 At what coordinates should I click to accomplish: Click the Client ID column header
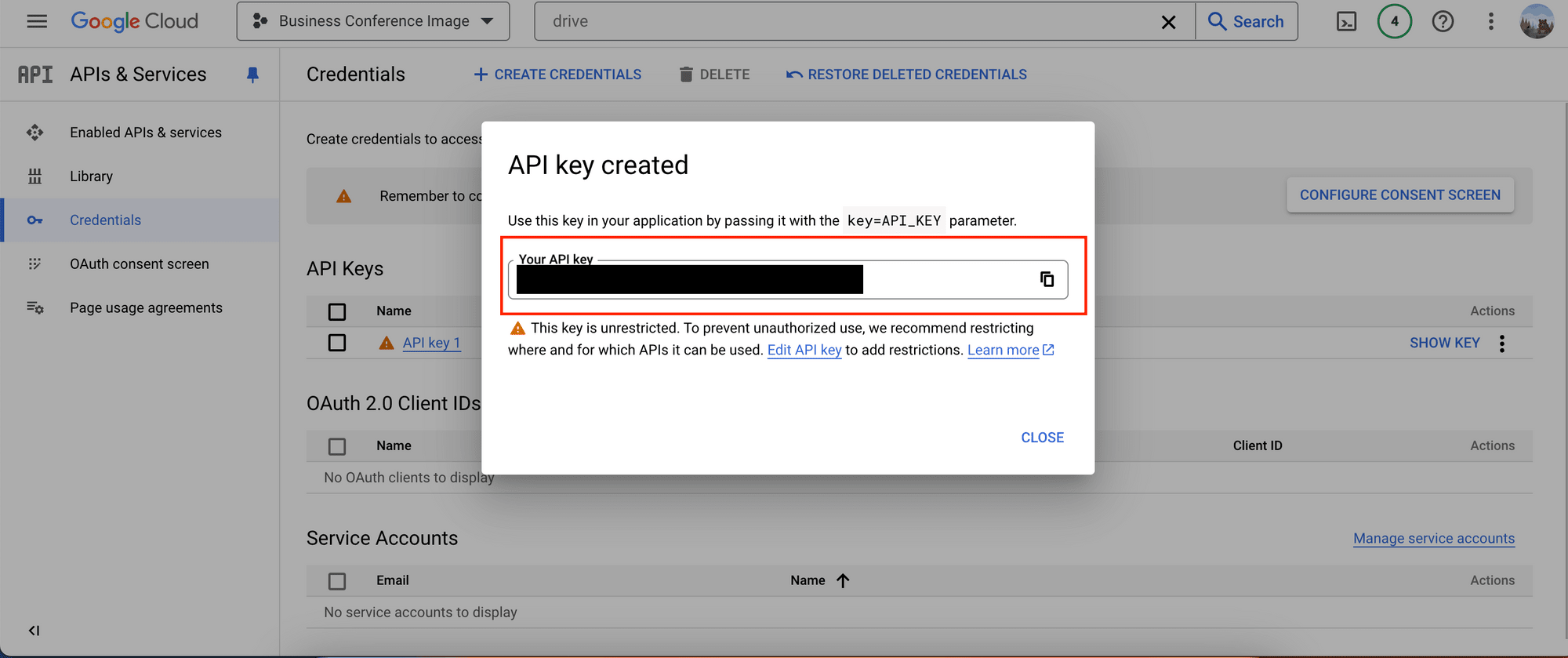(1258, 445)
